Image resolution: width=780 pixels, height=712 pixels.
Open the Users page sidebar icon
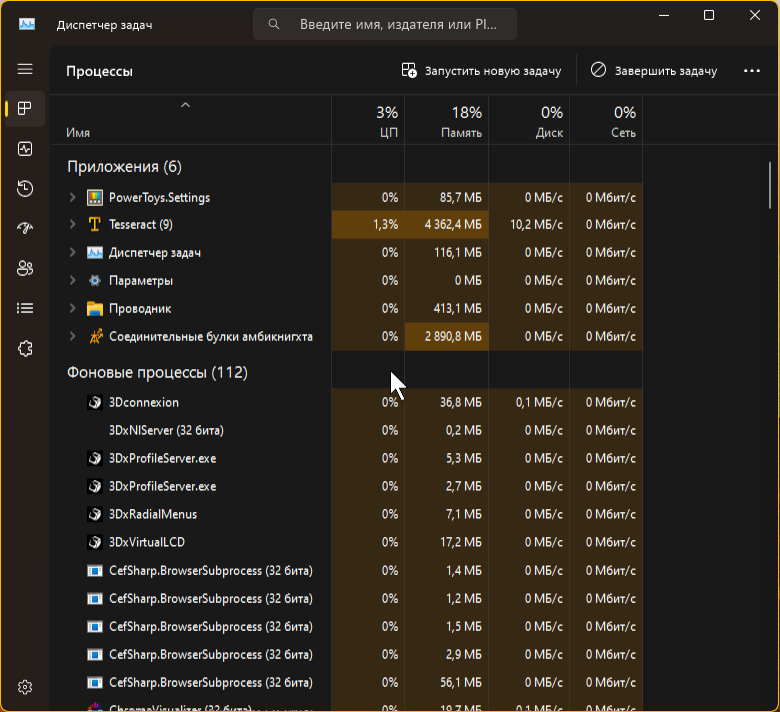[x=25, y=268]
